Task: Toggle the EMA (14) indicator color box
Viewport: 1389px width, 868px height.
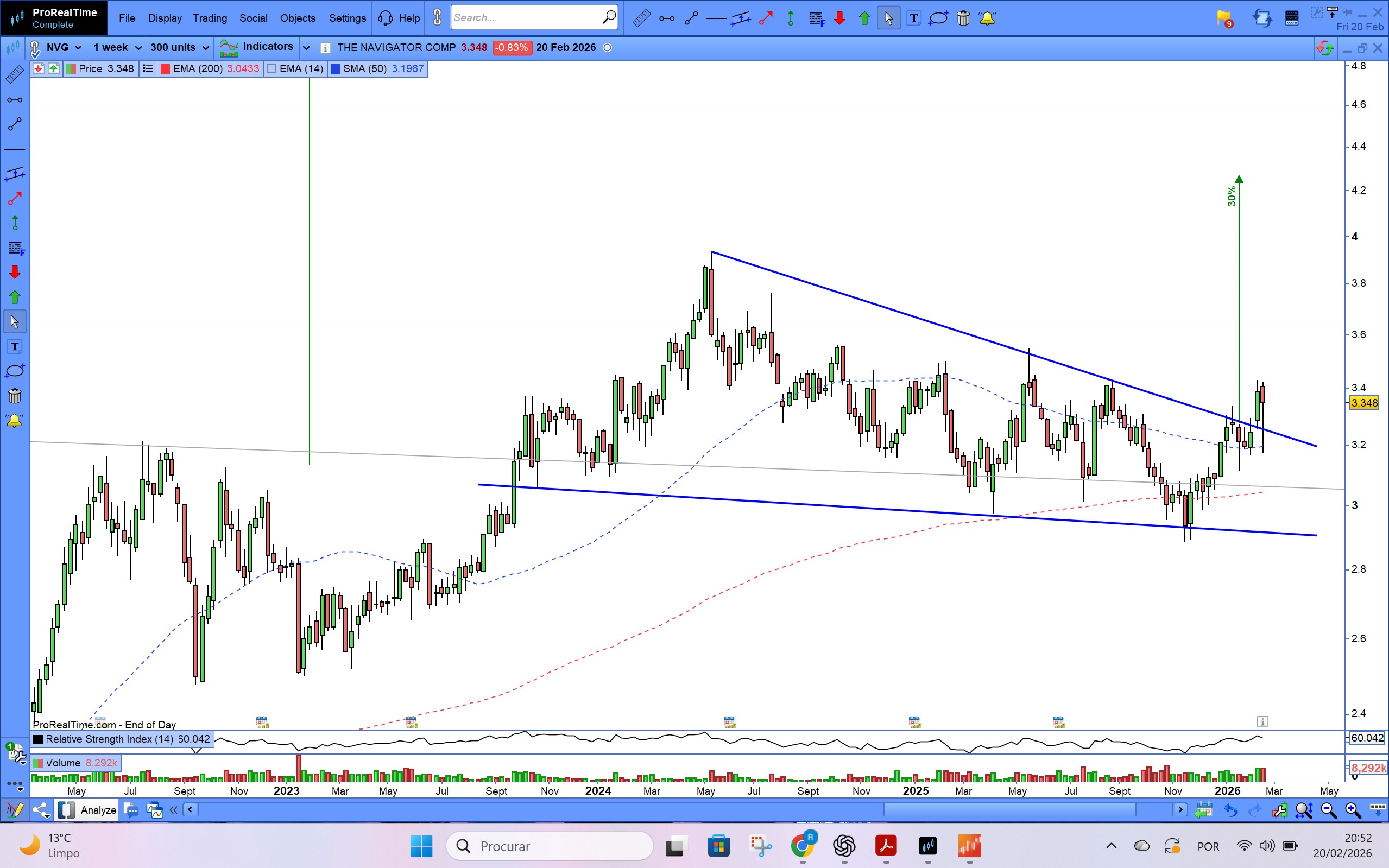Action: 272,69
